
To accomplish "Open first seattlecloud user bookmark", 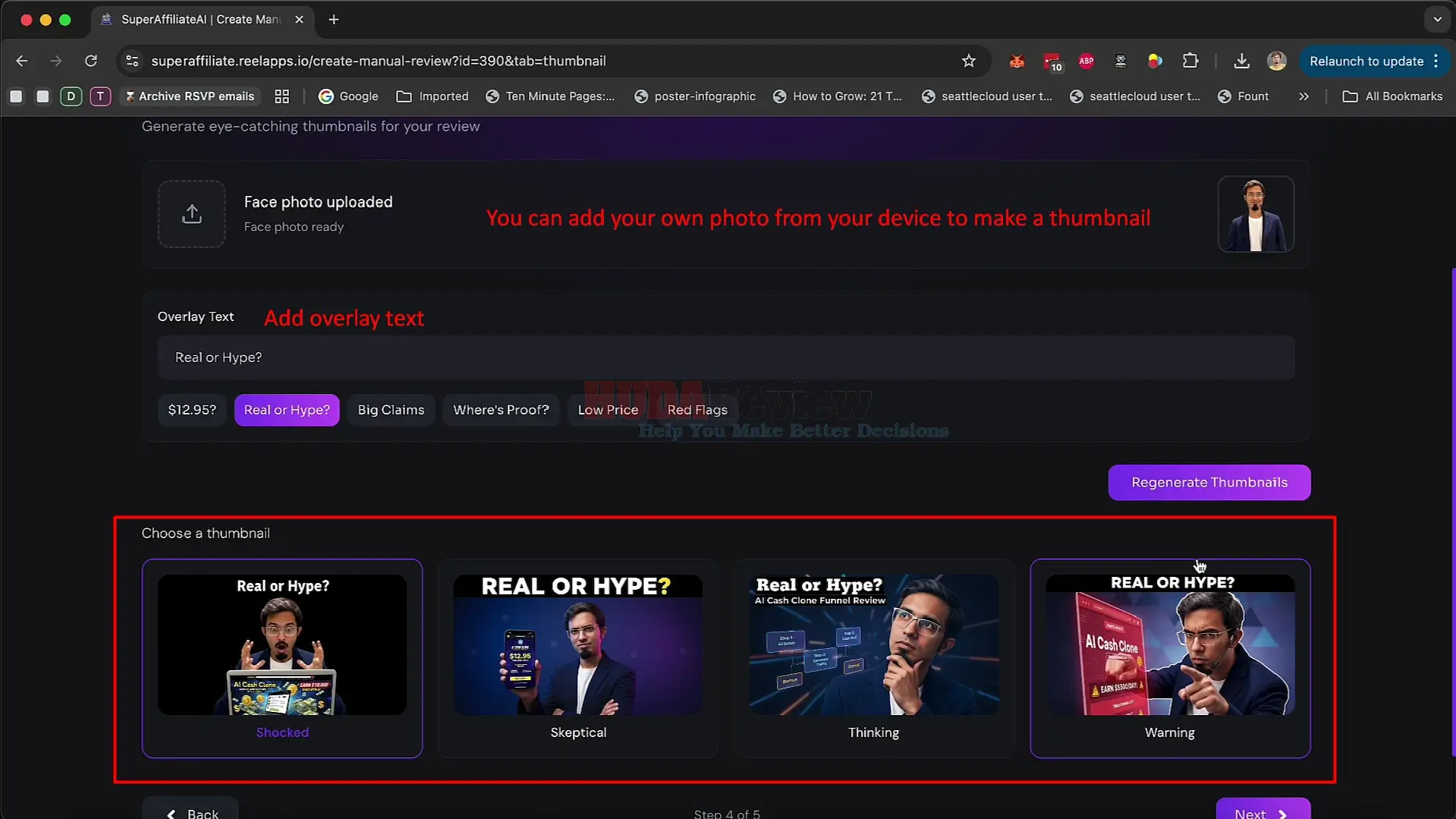I will (986, 96).
